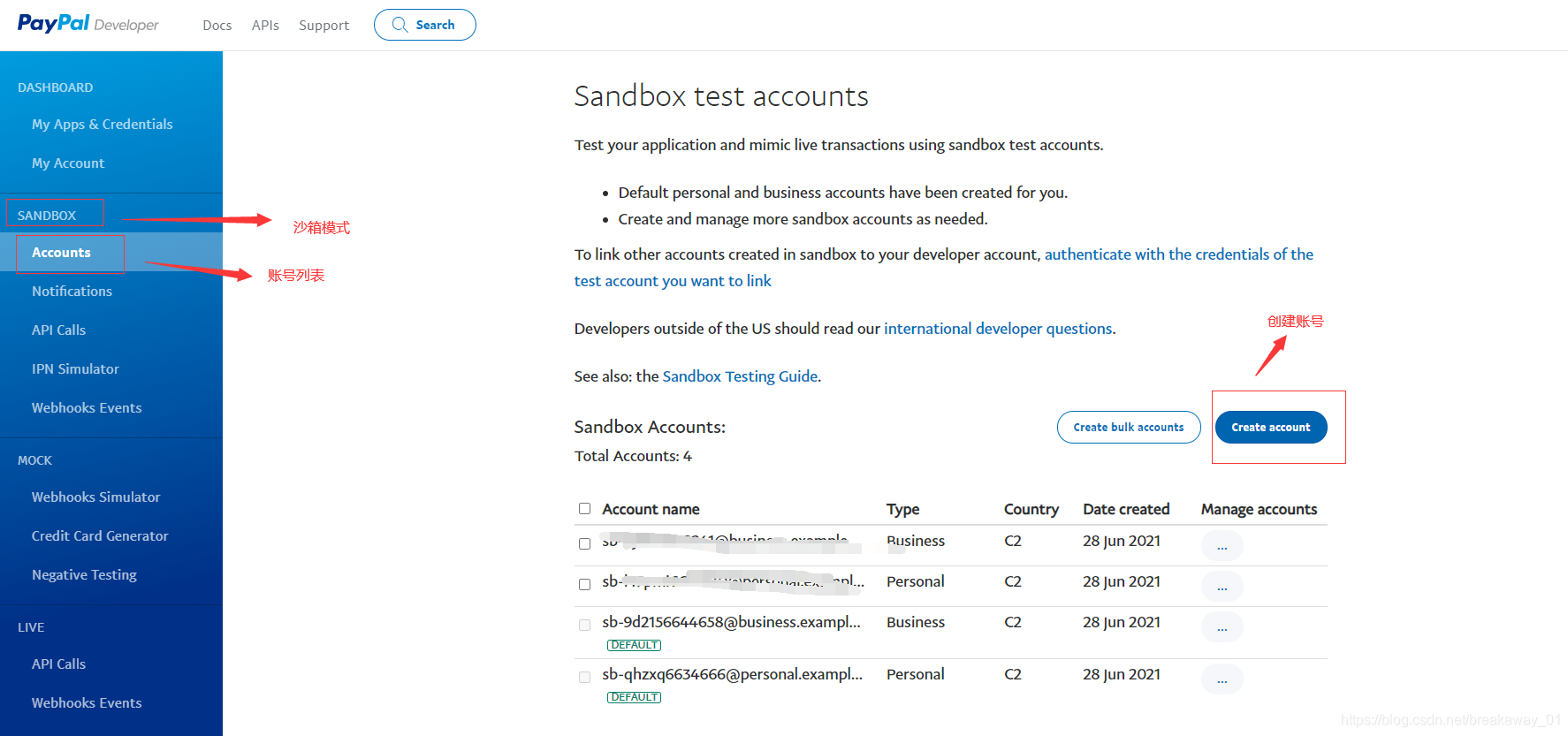1568x736 pixels.
Task: Check the blurred Personal account checkbox
Action: click(x=584, y=584)
